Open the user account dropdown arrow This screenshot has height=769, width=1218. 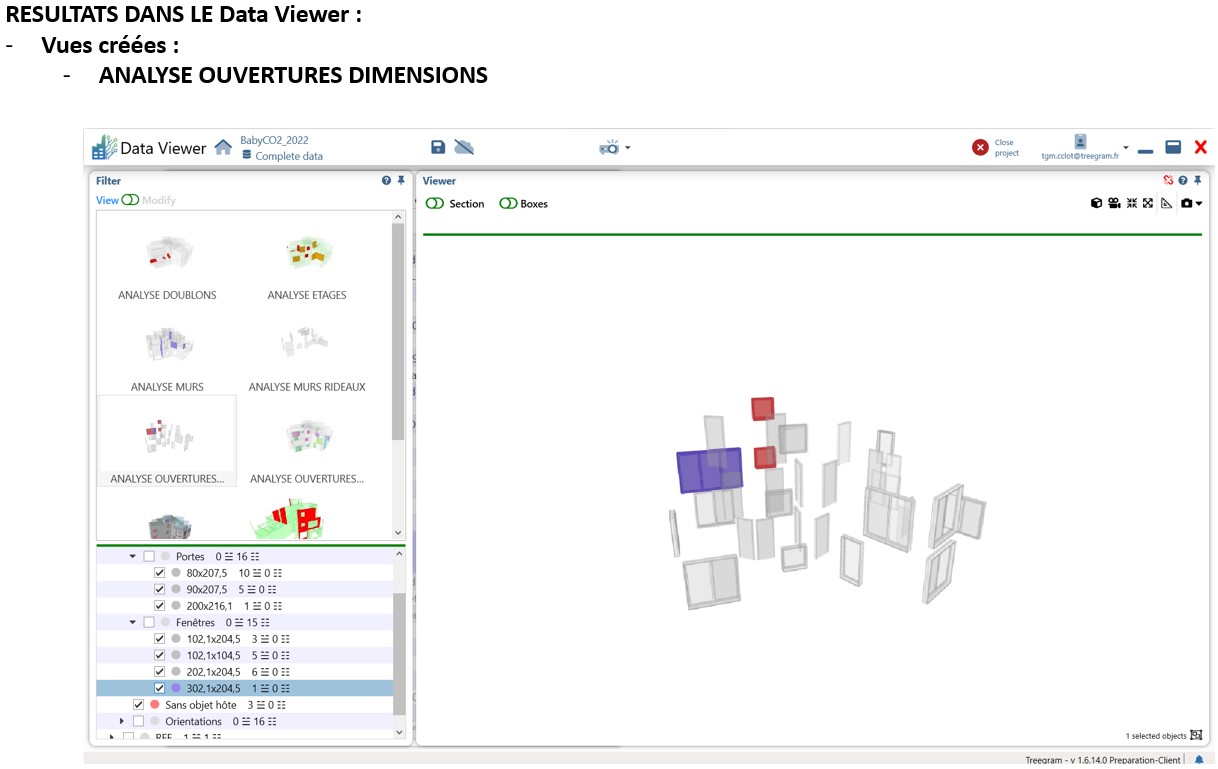(x=1126, y=148)
